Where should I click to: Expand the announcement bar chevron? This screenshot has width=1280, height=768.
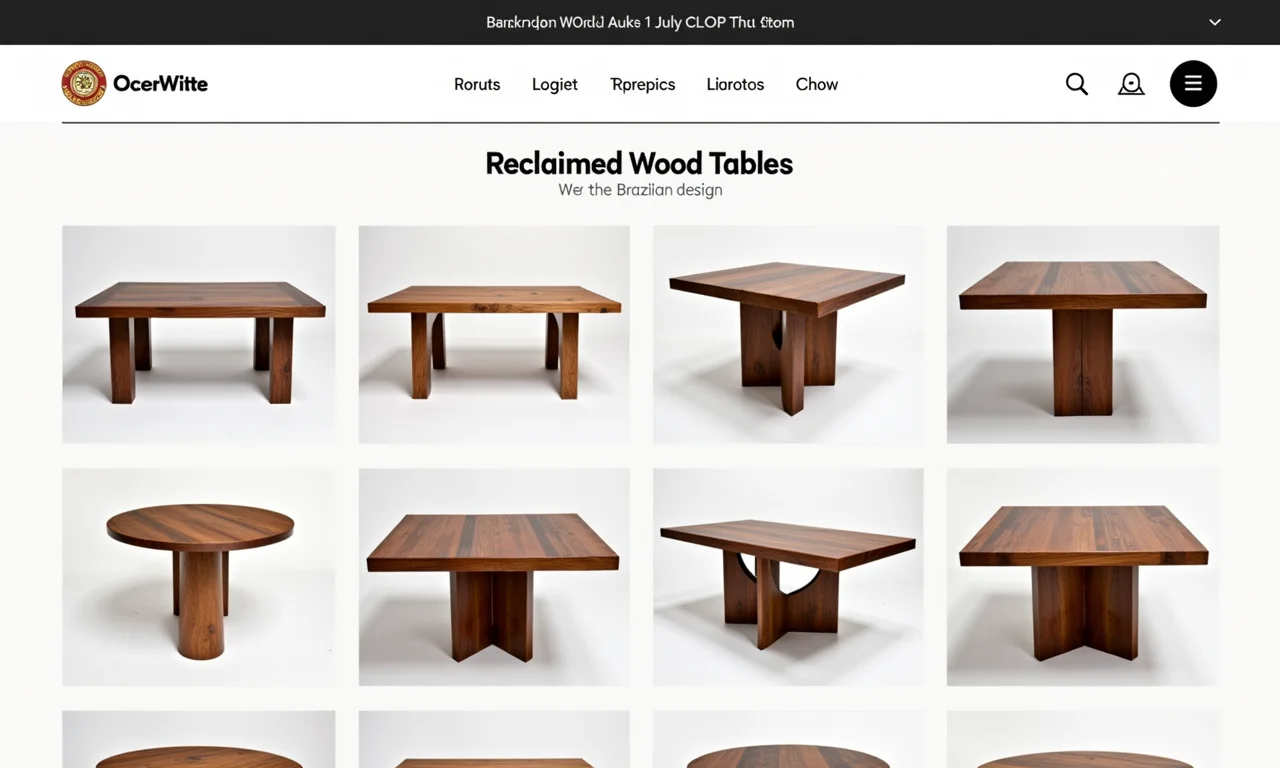[x=1215, y=22]
